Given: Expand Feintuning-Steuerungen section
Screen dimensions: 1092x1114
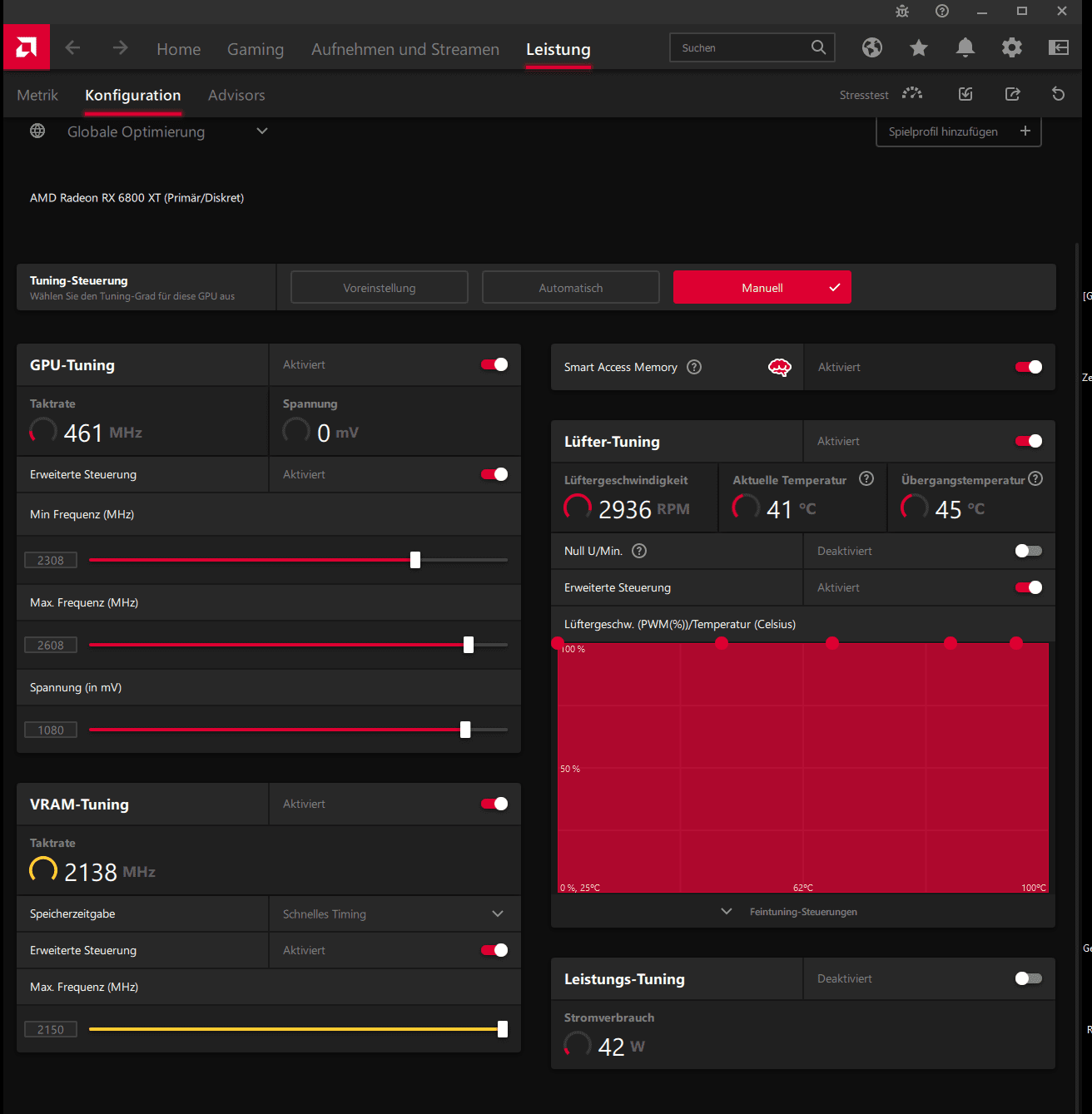Looking at the screenshot, I should pyautogui.click(x=789, y=912).
